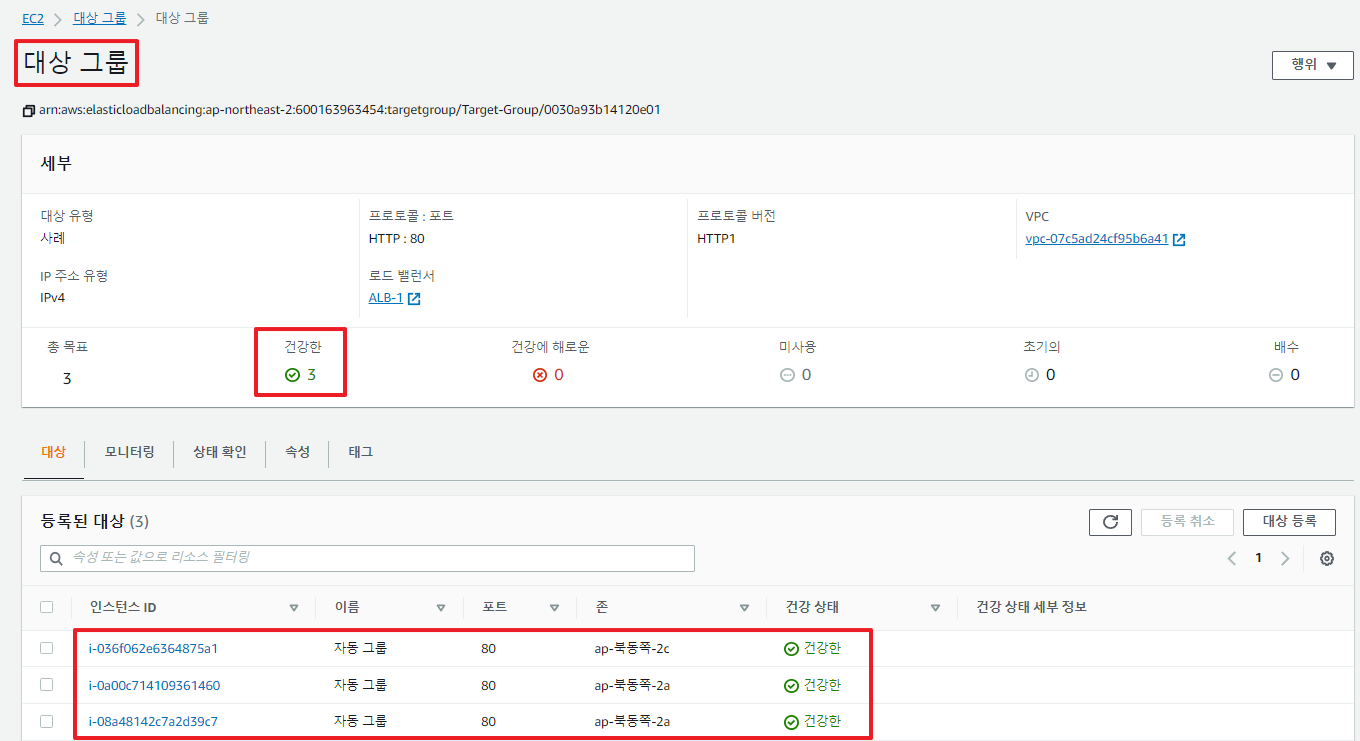Sort by 포트 column arrow
The image size is (1360, 741).
554,608
